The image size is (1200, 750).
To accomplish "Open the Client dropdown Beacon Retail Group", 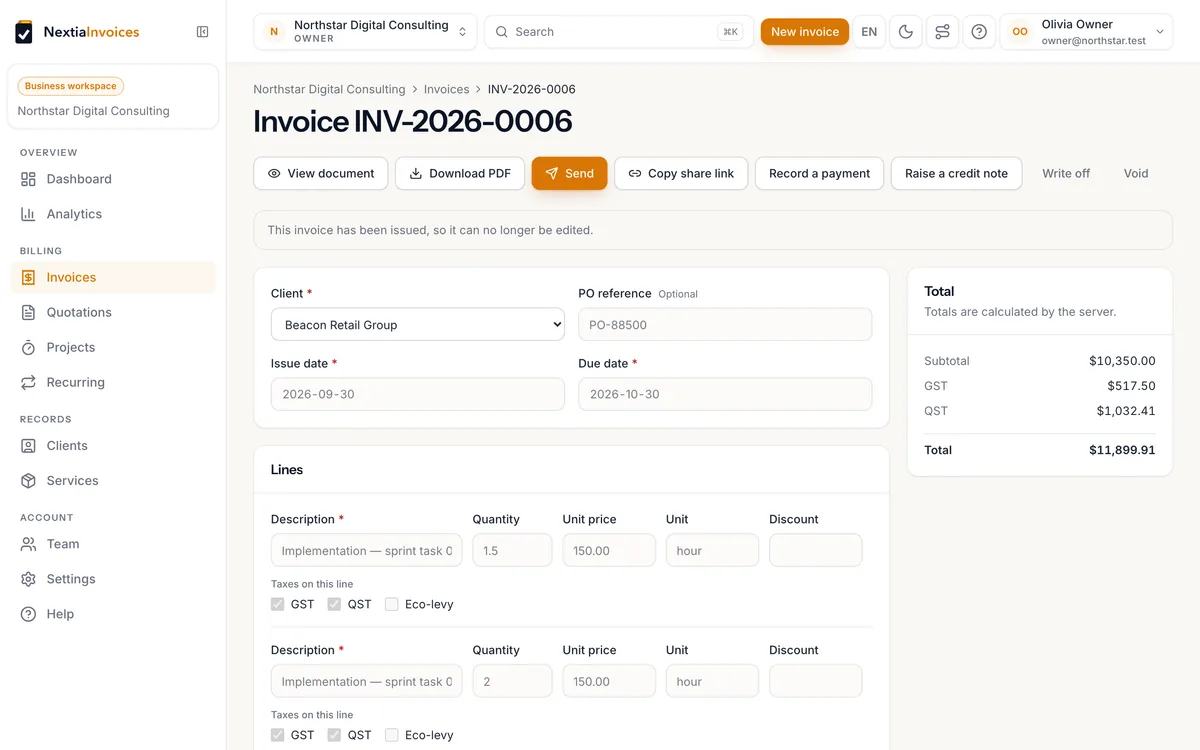I will 418,325.
